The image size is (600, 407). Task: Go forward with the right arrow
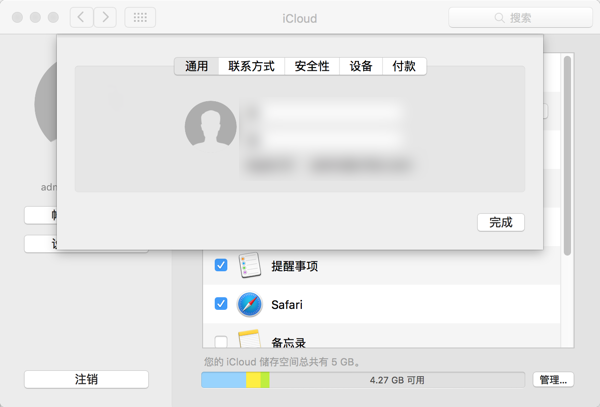(105, 17)
